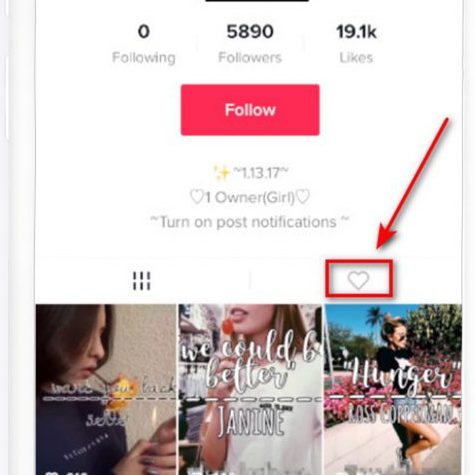
Task: Click the '1 Owner(Girl)' bio line
Action: click(x=250, y=197)
